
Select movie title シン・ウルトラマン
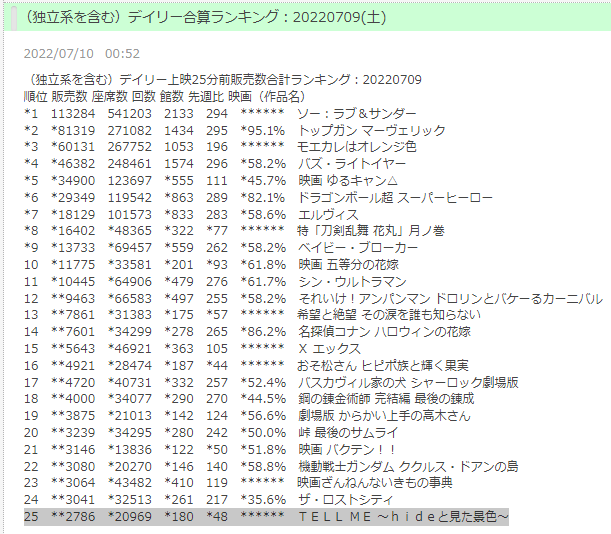click(x=352, y=281)
